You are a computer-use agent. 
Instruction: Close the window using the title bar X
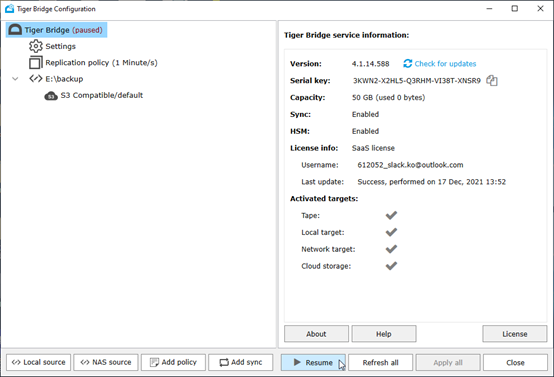(x=541, y=8)
